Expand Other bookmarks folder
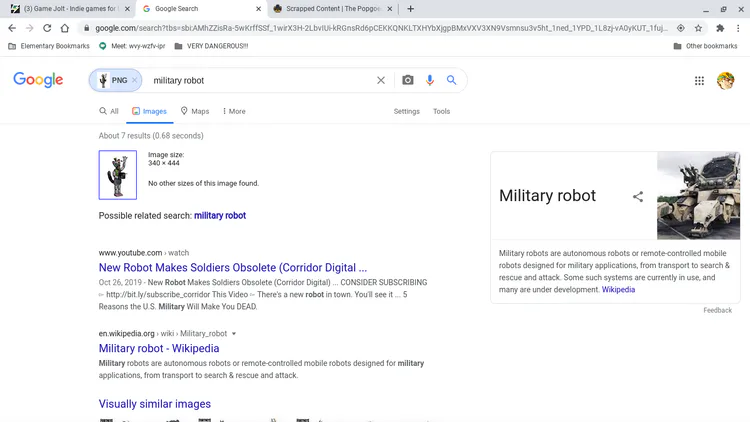 (706, 46)
